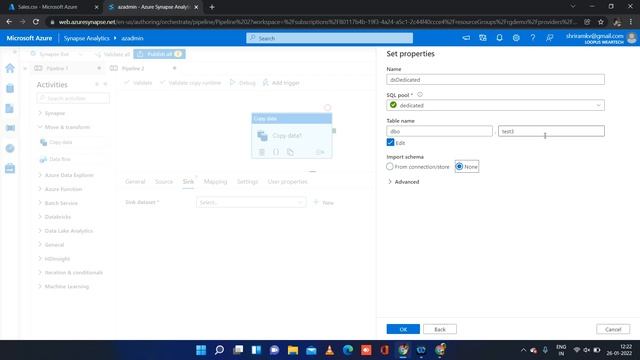
Task: Click the schema name field dbo
Action: tap(440, 131)
